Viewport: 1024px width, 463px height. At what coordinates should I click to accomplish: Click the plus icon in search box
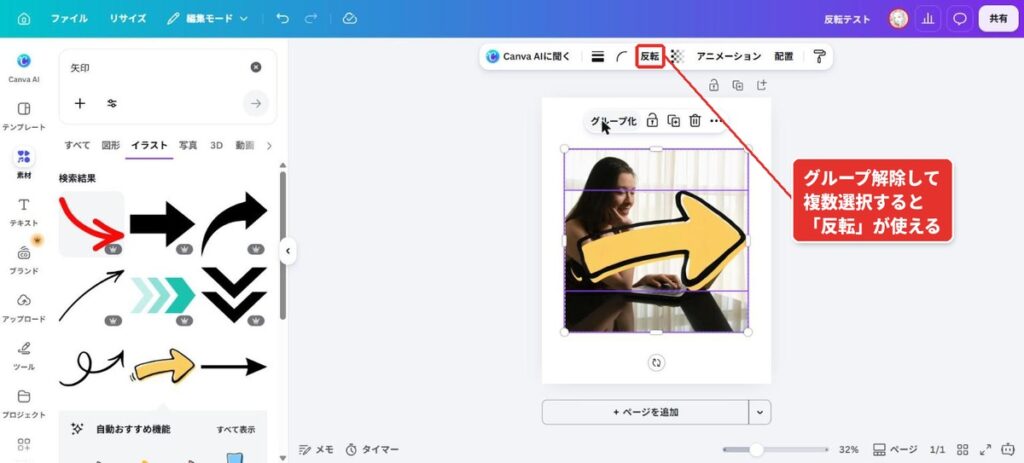(x=80, y=103)
